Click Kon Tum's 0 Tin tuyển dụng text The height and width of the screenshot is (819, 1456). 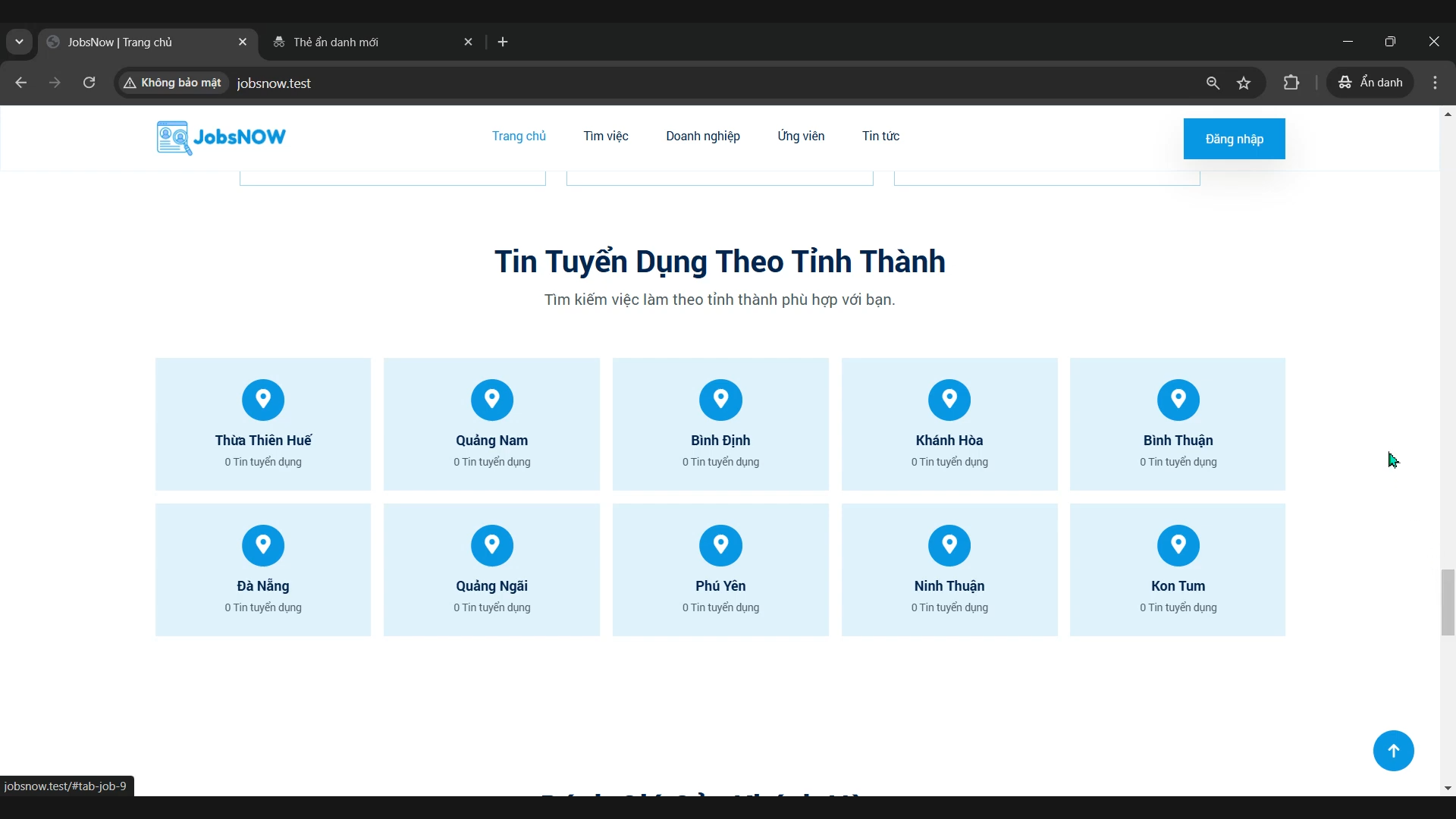pyautogui.click(x=1178, y=607)
